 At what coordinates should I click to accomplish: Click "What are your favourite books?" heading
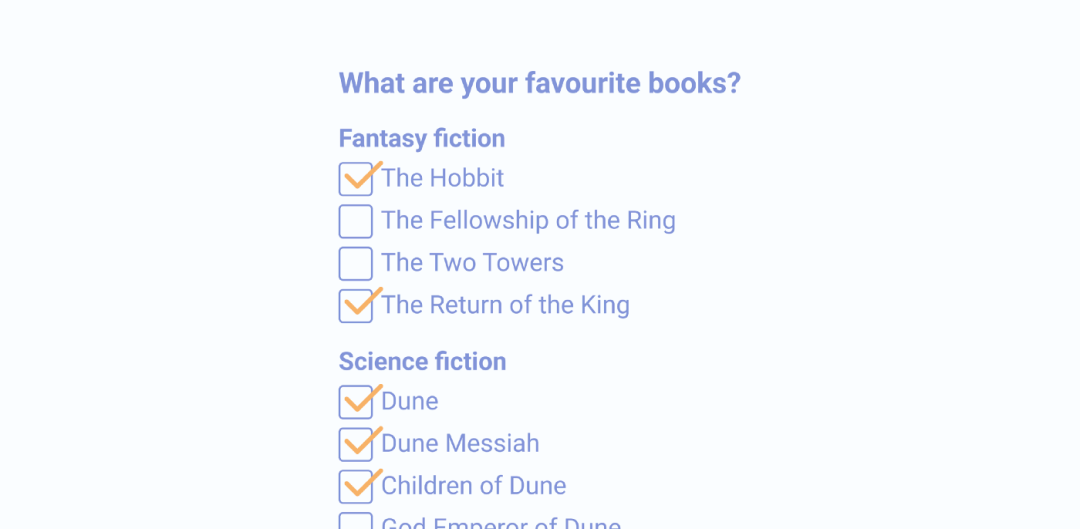point(540,83)
